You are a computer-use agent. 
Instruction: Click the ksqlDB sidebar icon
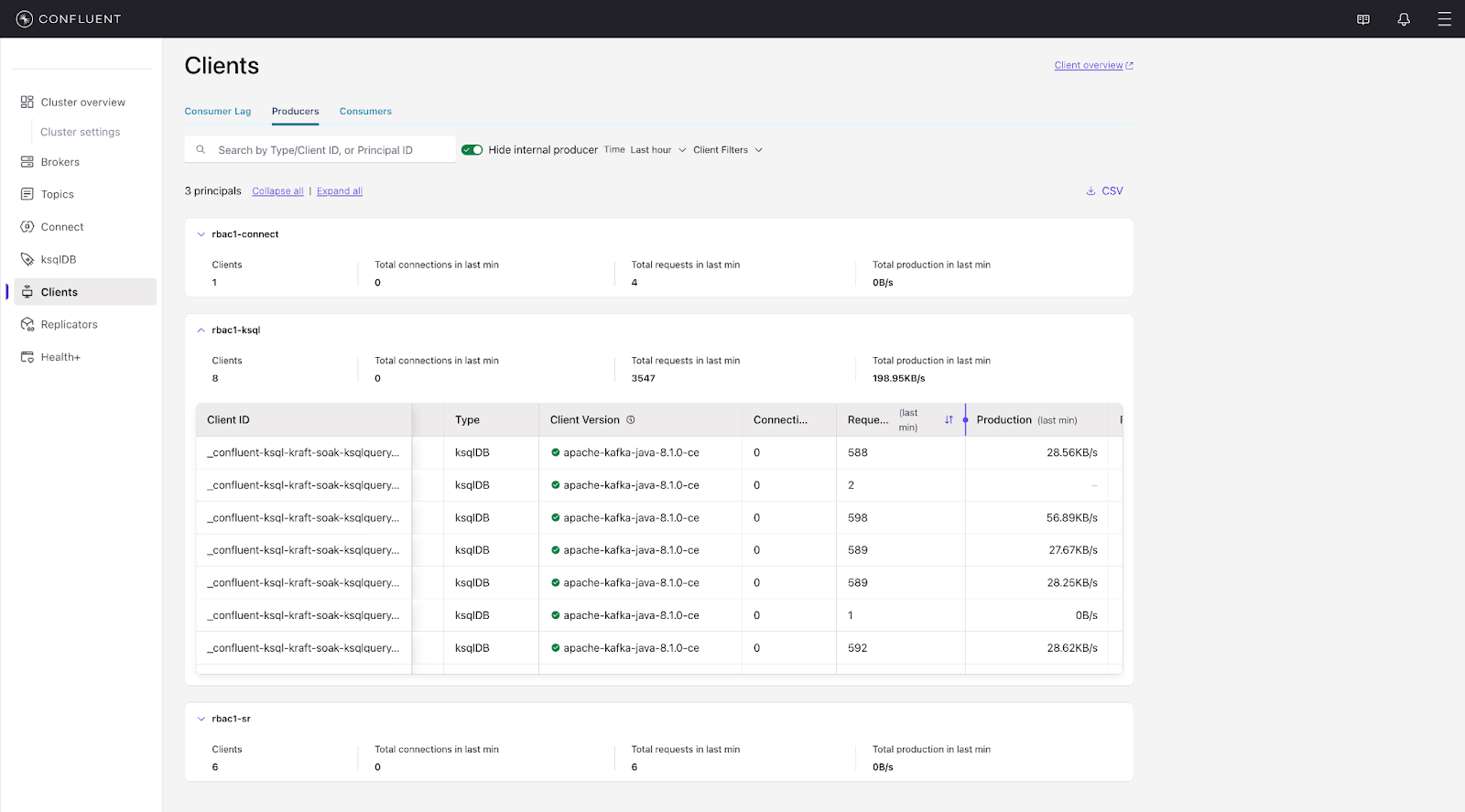27,259
